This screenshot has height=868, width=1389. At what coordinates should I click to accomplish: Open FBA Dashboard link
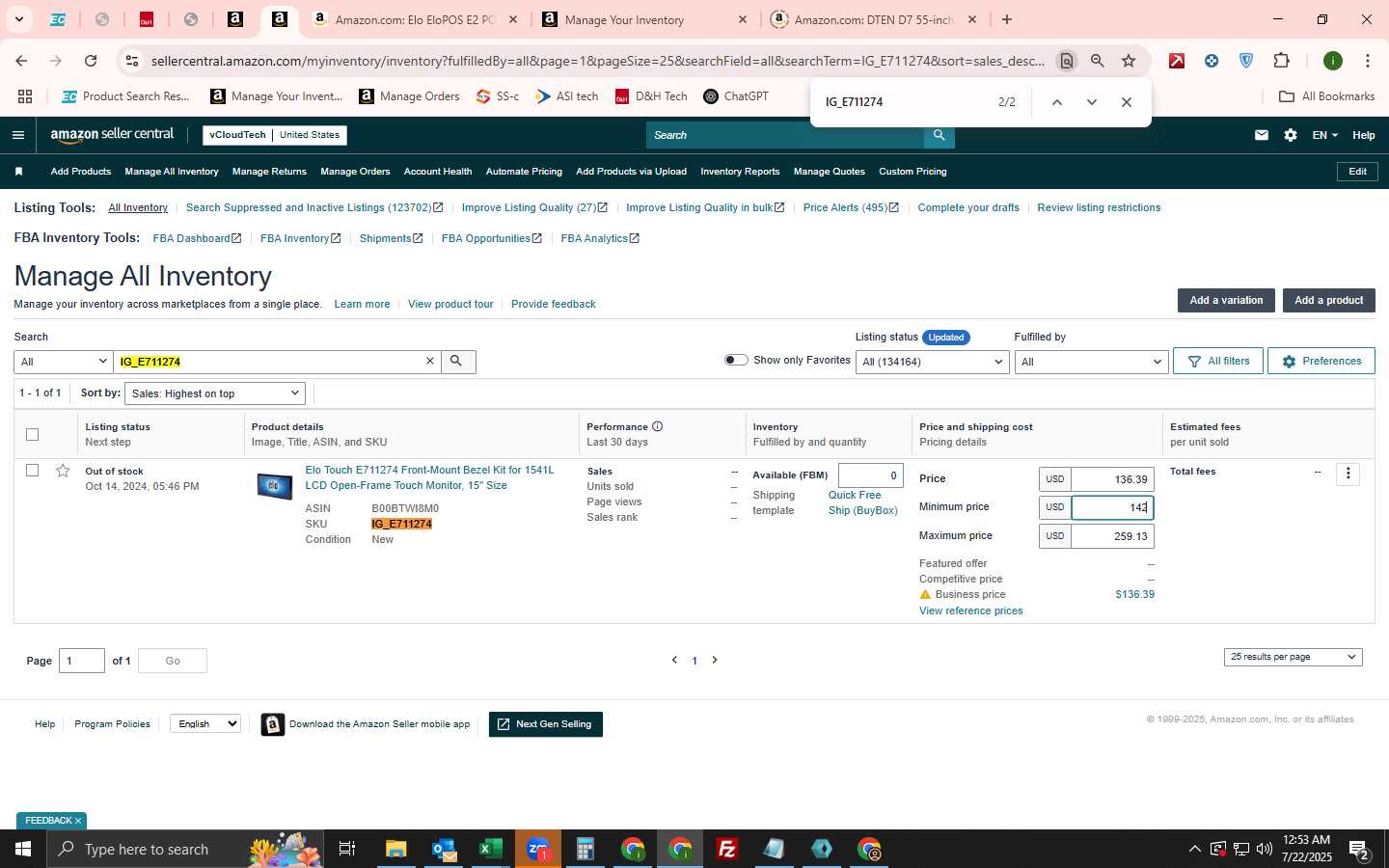pos(197,238)
